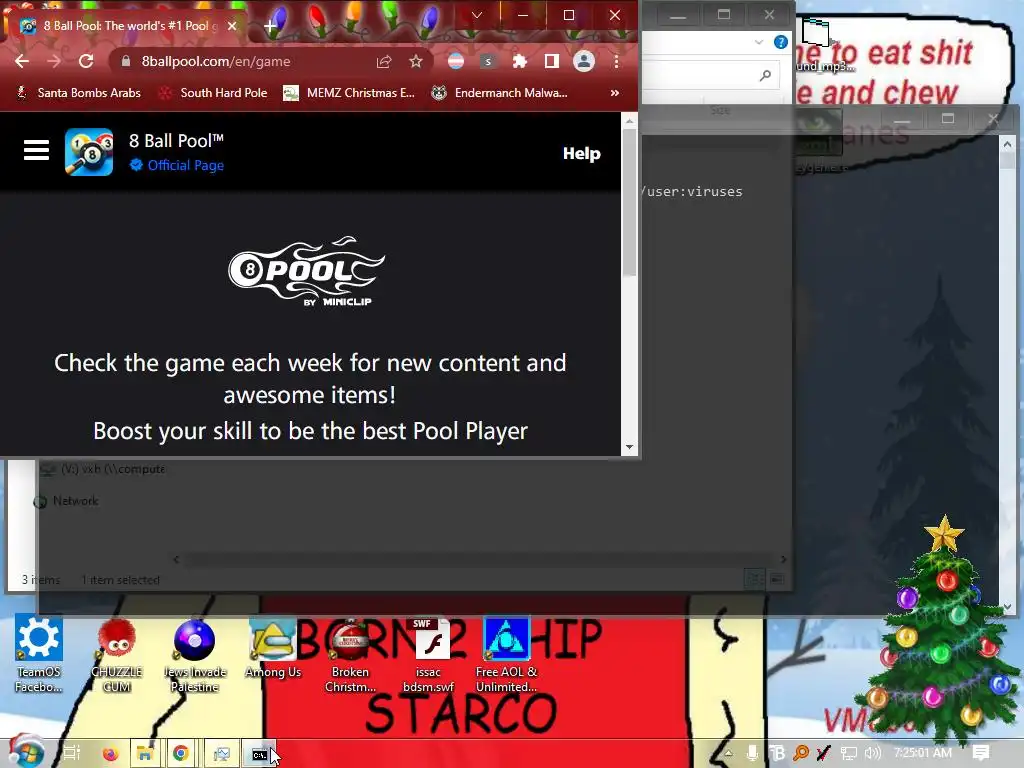Click the striped flag extension icon
Viewport: 1024px width, 768px height.
pyautogui.click(x=456, y=61)
